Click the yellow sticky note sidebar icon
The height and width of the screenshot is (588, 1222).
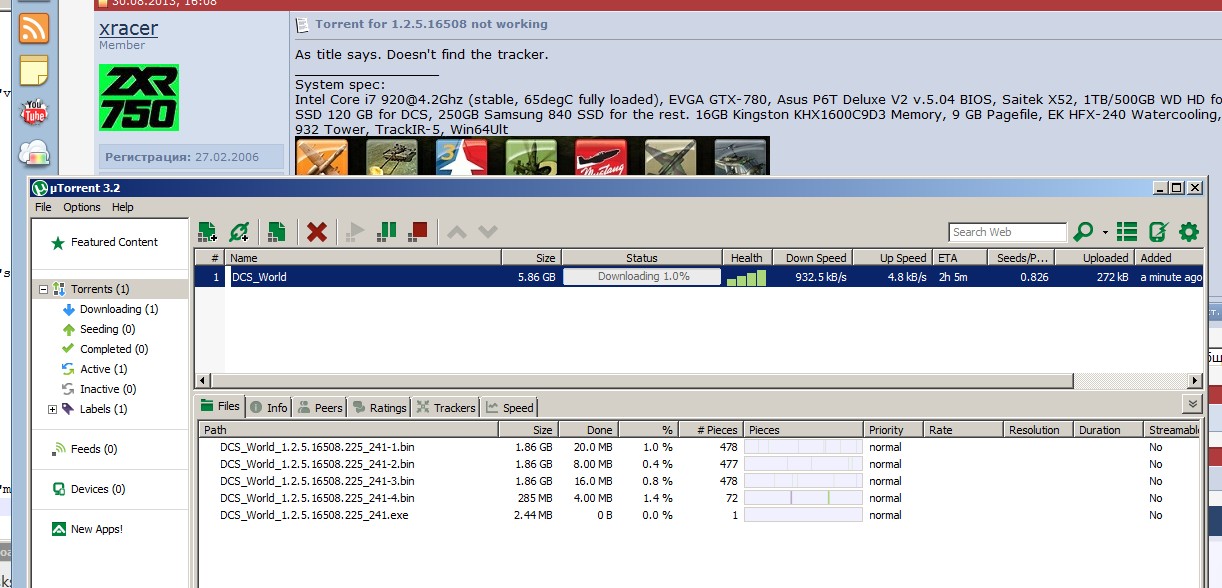pos(34,71)
